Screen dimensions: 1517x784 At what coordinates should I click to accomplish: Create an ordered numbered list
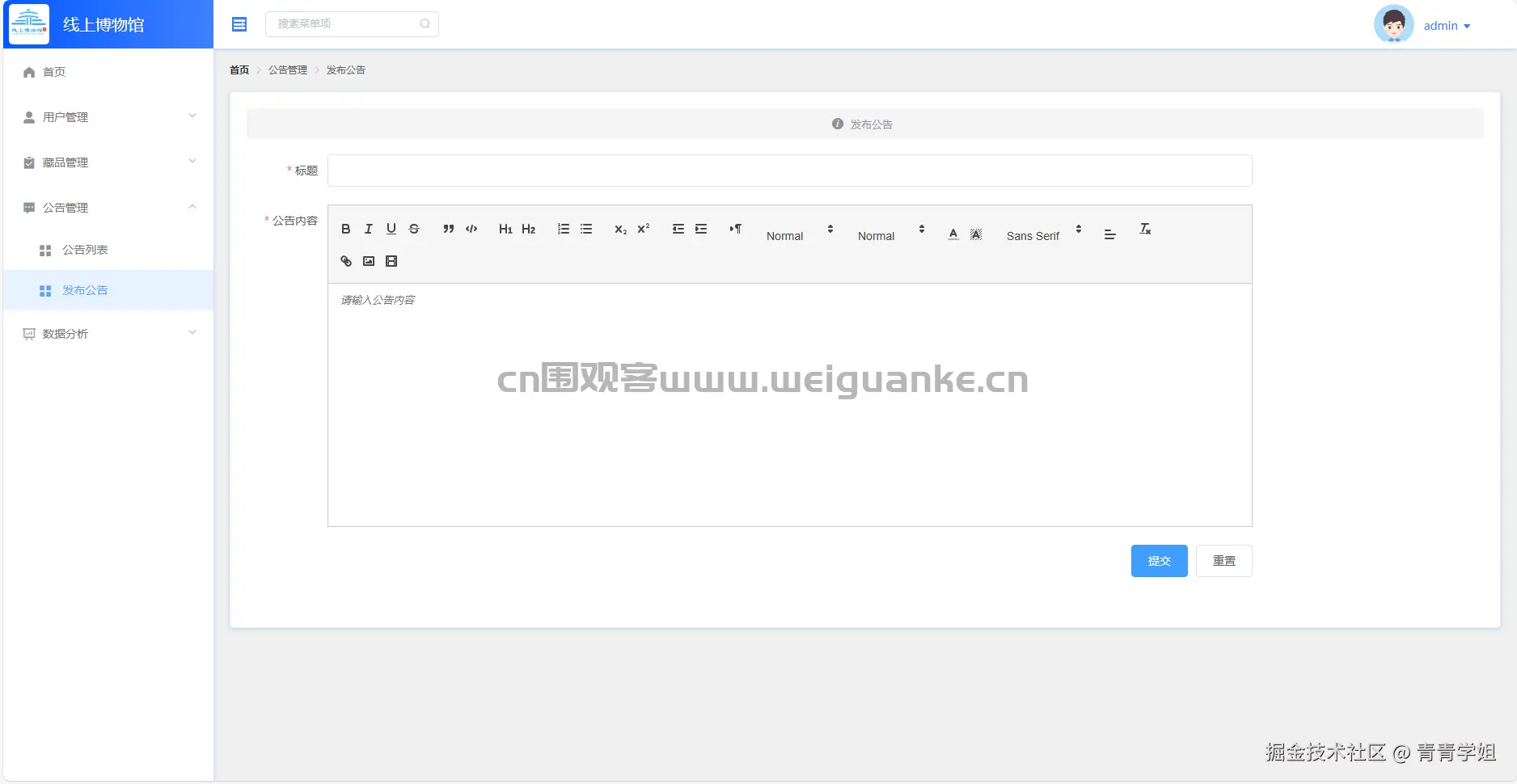point(564,229)
